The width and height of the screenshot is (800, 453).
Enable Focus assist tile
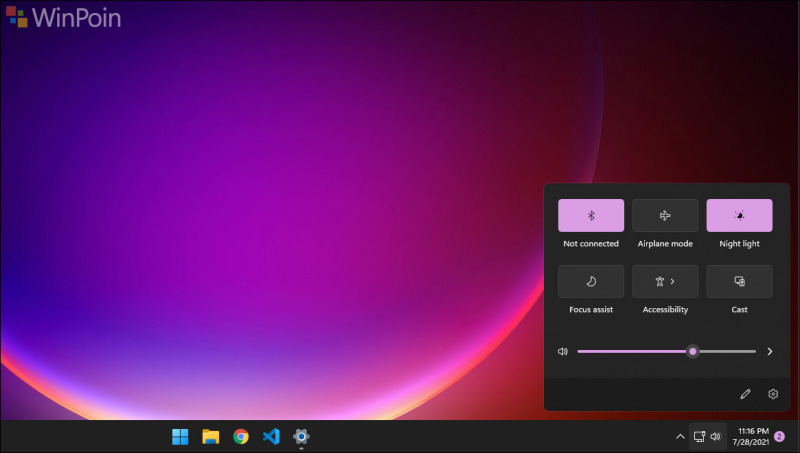tap(591, 281)
